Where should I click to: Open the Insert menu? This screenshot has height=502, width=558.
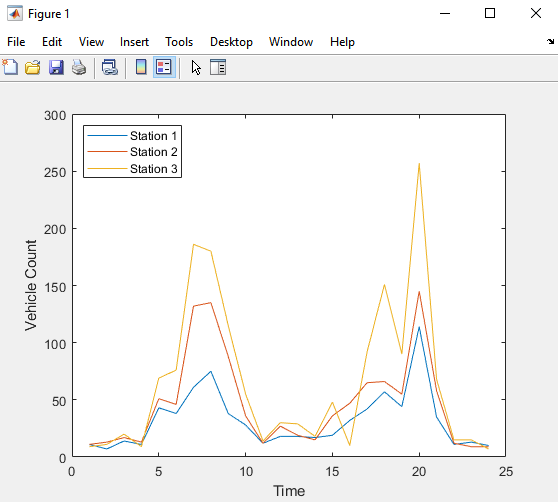click(x=134, y=42)
